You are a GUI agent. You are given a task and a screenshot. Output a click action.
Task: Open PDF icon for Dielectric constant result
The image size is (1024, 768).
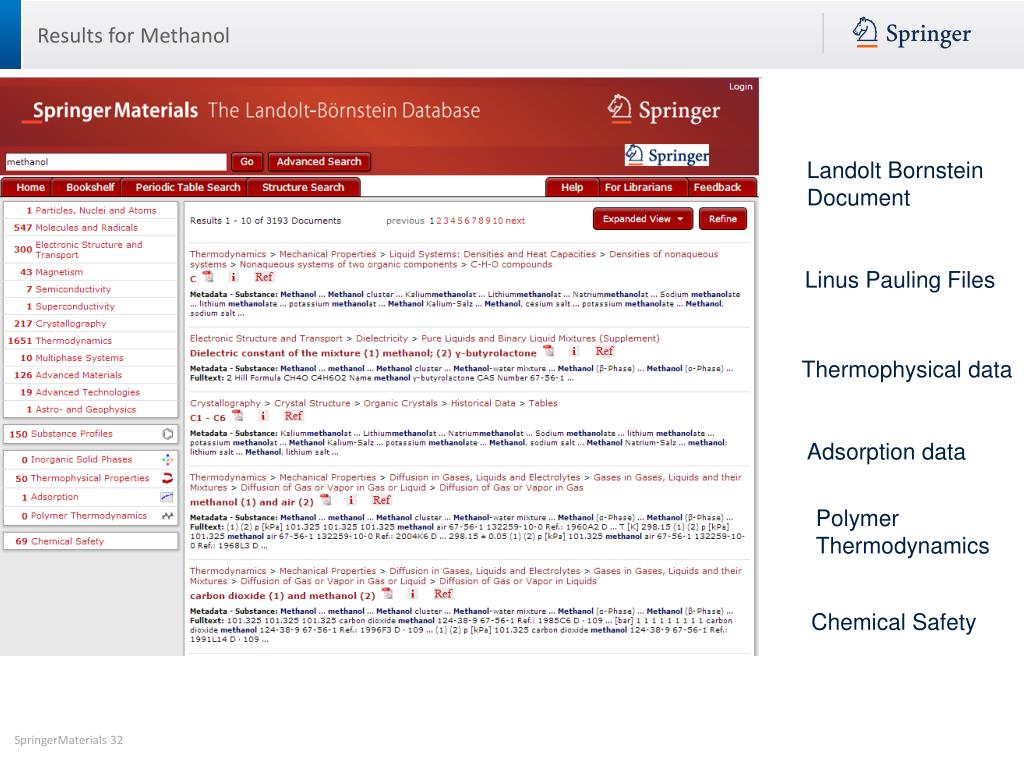point(549,351)
